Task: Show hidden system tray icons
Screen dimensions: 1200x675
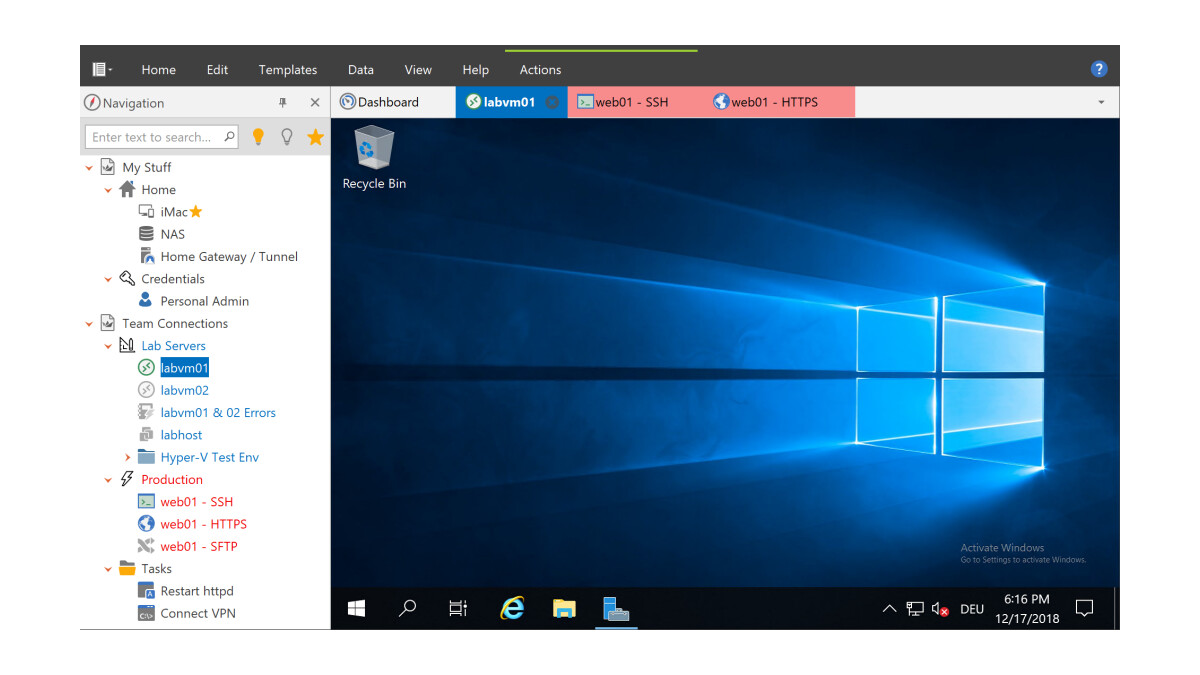Action: coord(889,608)
